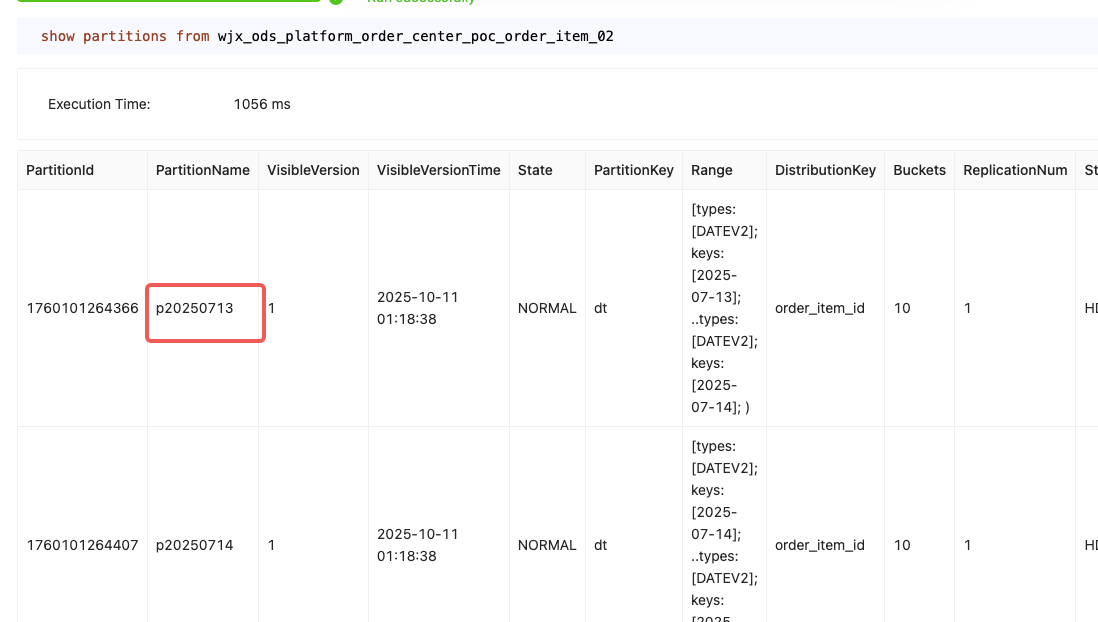
Task: Click partition ID 1760101264366
Action: [82, 308]
